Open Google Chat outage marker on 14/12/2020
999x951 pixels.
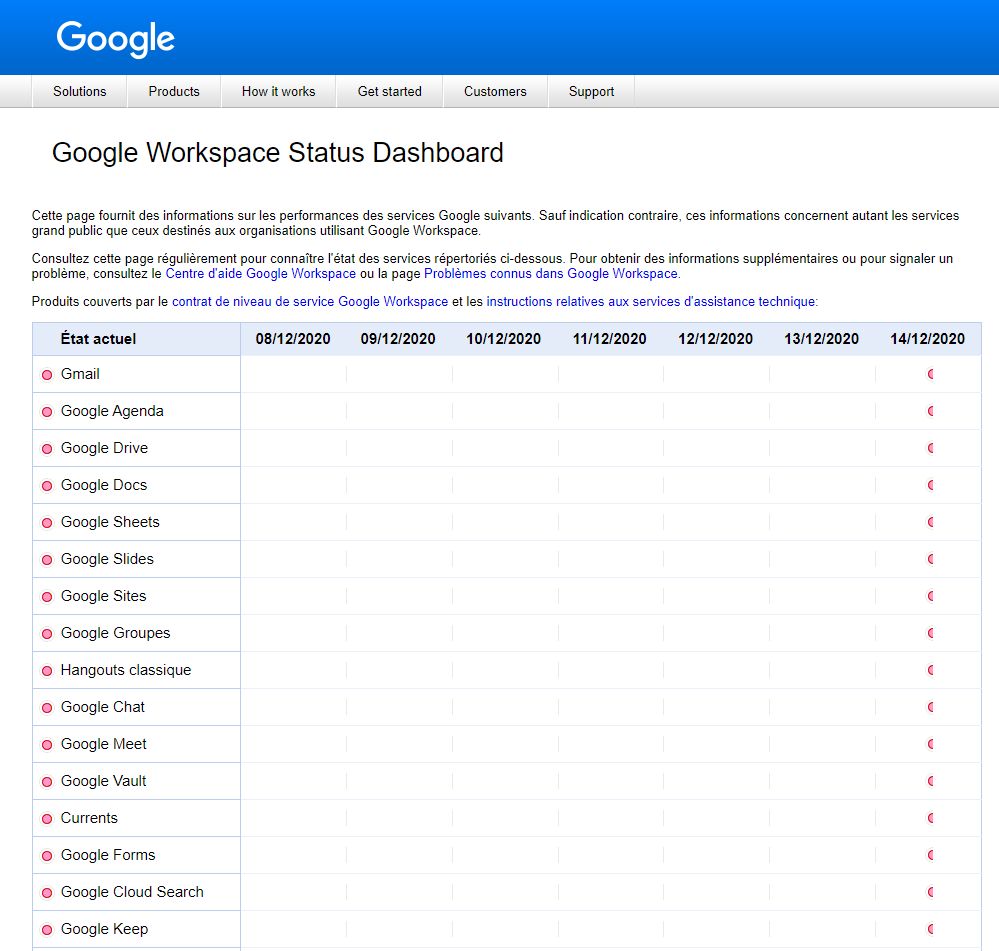pyautogui.click(x=930, y=706)
